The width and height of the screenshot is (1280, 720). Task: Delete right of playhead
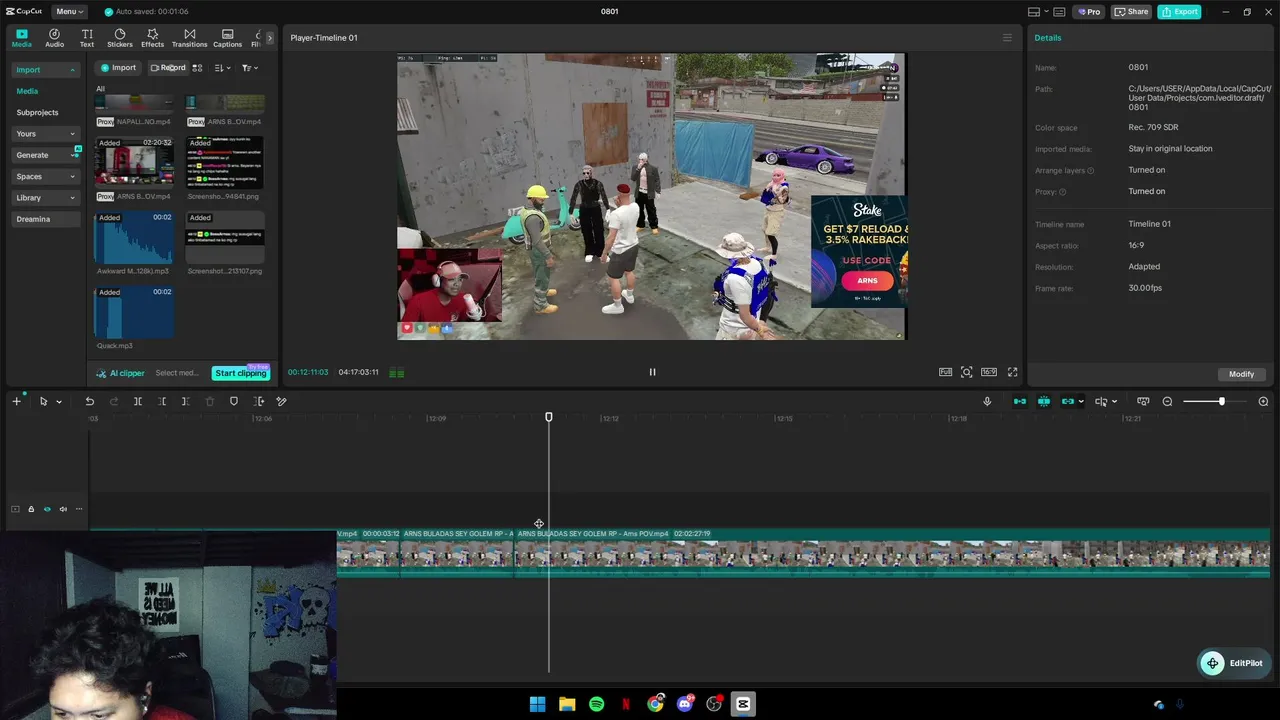pyautogui.click(x=185, y=402)
